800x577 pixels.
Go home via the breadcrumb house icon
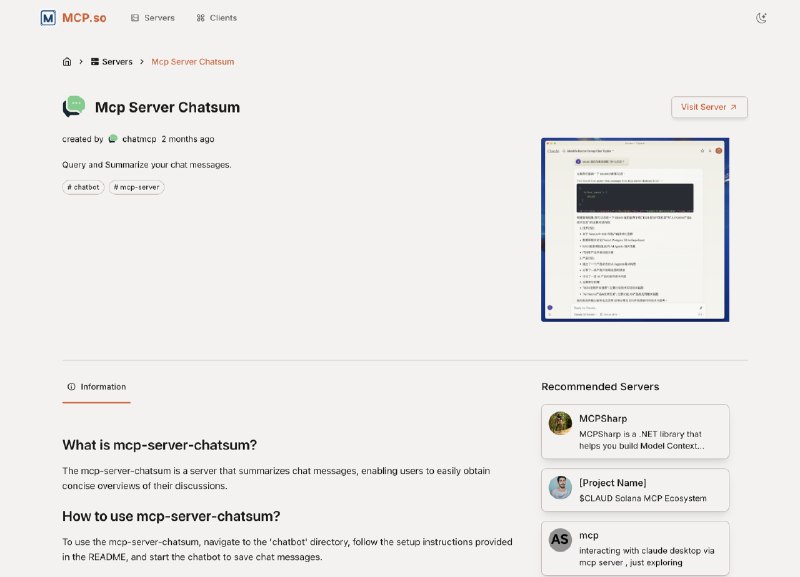(67, 62)
